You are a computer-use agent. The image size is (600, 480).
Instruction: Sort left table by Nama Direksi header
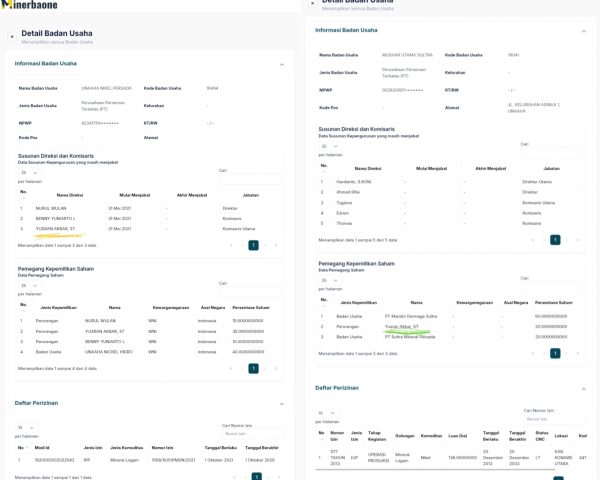pos(76,194)
